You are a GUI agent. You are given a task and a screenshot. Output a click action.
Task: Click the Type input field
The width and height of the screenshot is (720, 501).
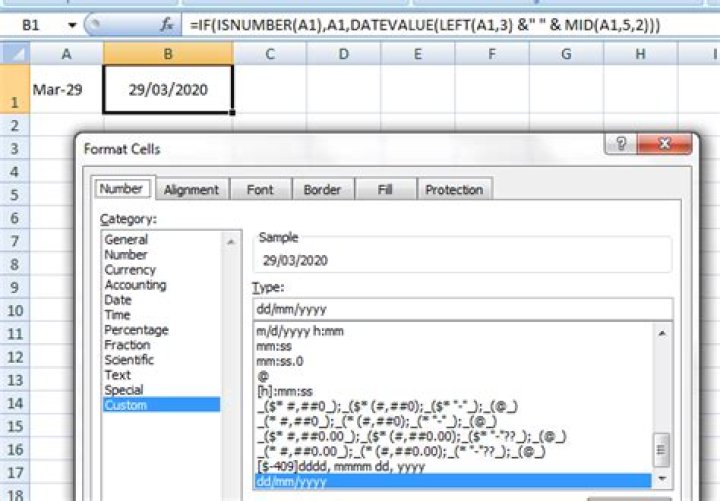pyautogui.click(x=462, y=309)
